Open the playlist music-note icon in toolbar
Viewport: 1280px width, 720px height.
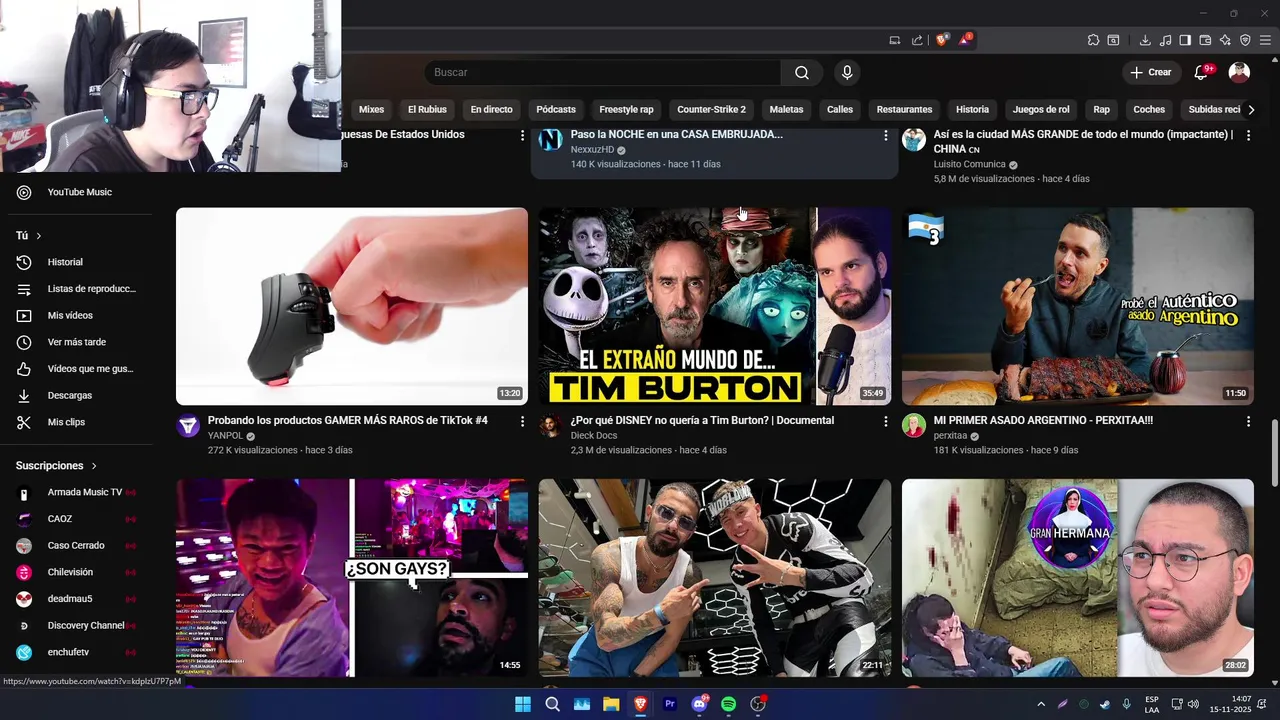coord(1165,40)
